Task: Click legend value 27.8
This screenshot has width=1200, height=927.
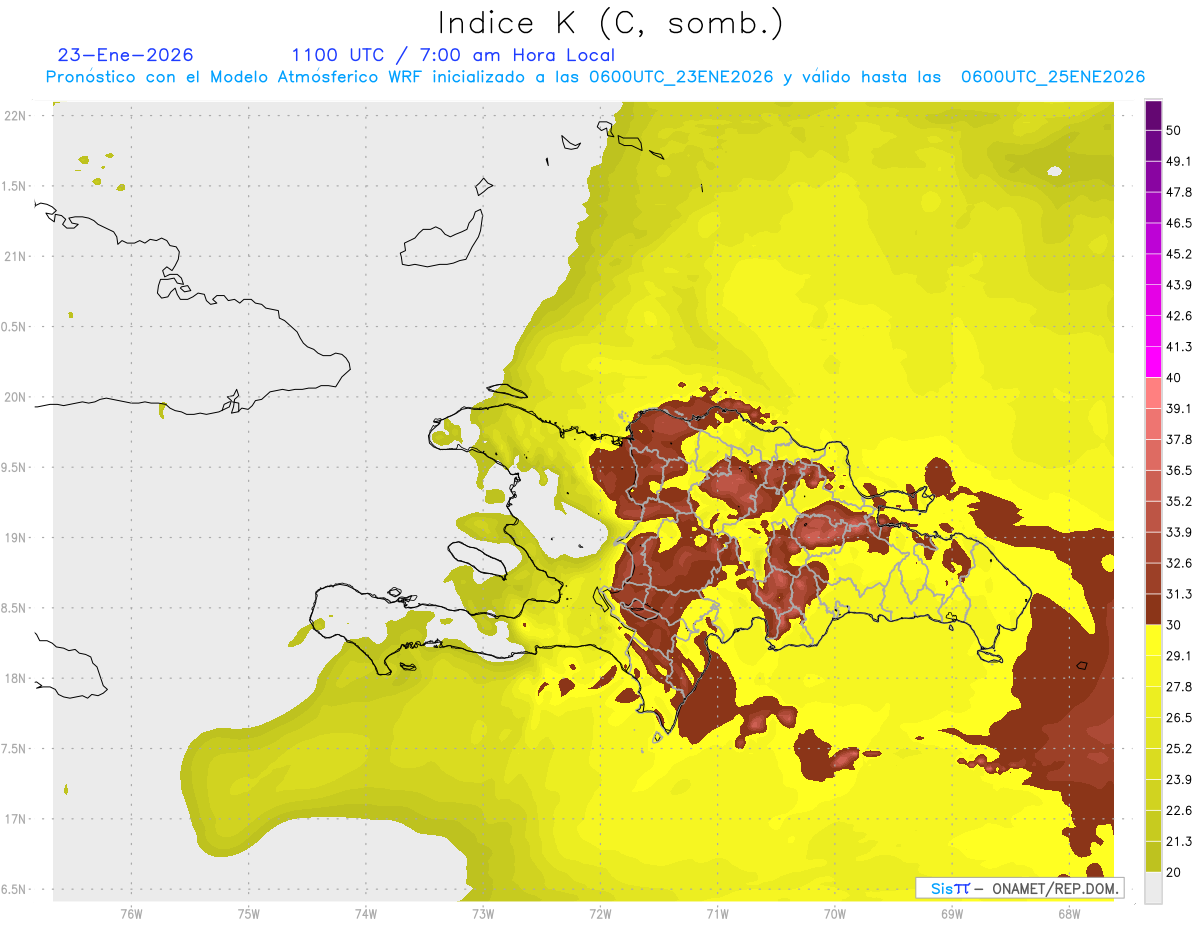Action: pyautogui.click(x=1179, y=686)
